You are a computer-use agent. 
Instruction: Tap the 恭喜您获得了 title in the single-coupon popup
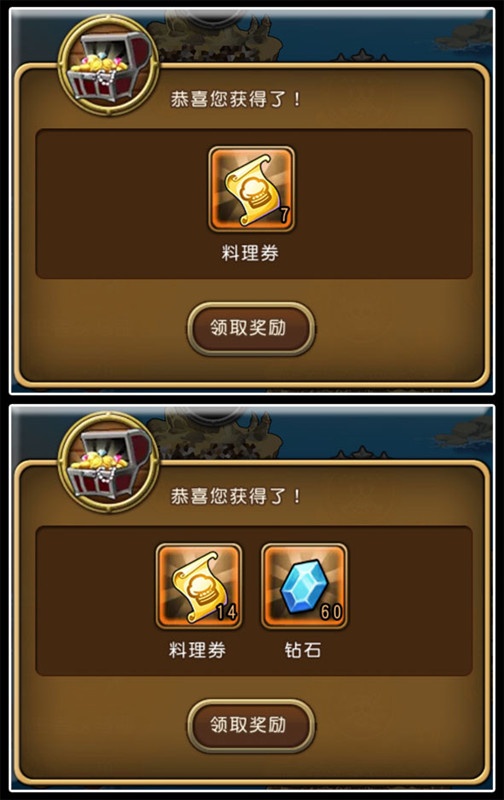(x=236, y=99)
